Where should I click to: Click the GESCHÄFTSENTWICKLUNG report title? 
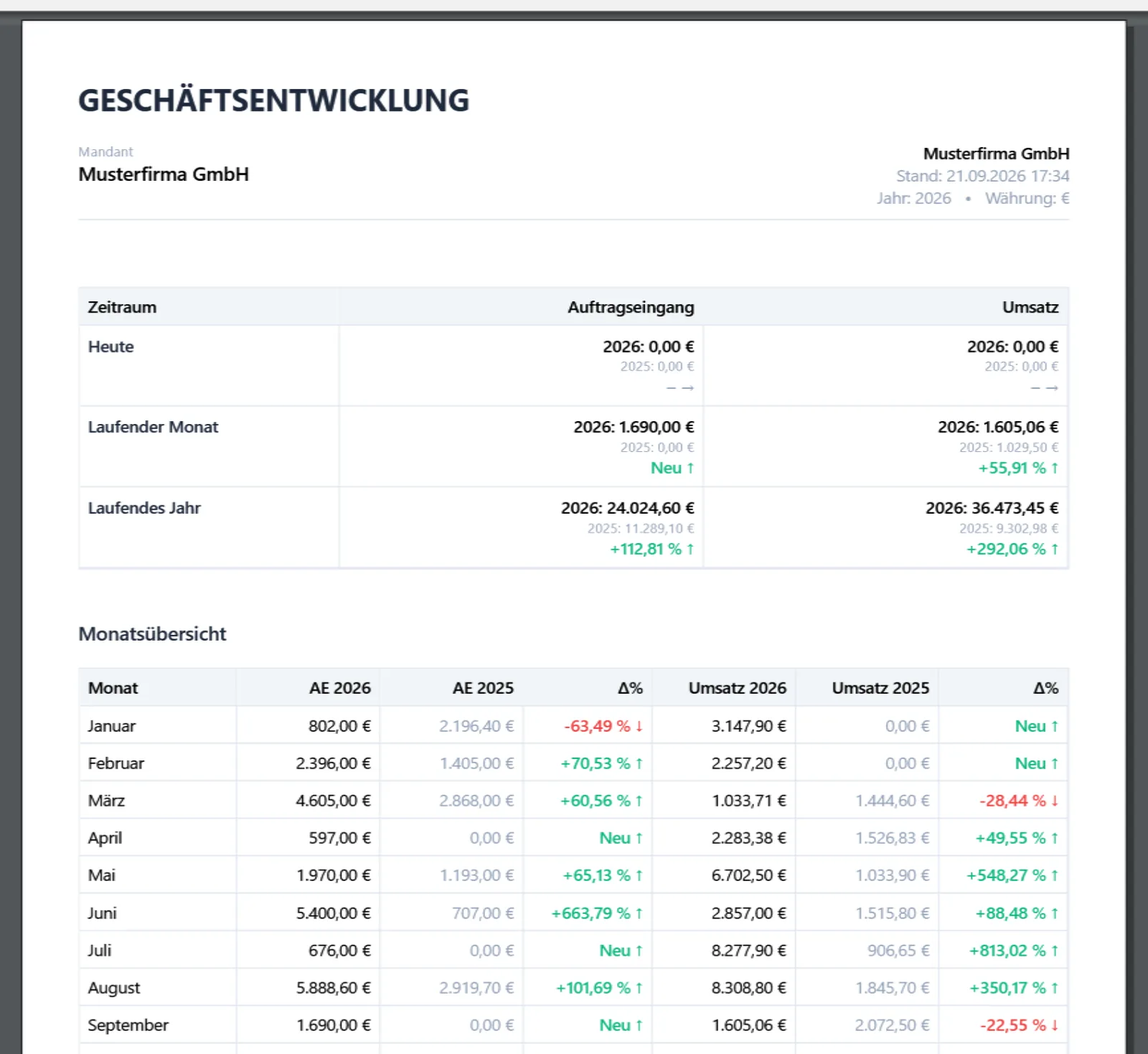(273, 100)
